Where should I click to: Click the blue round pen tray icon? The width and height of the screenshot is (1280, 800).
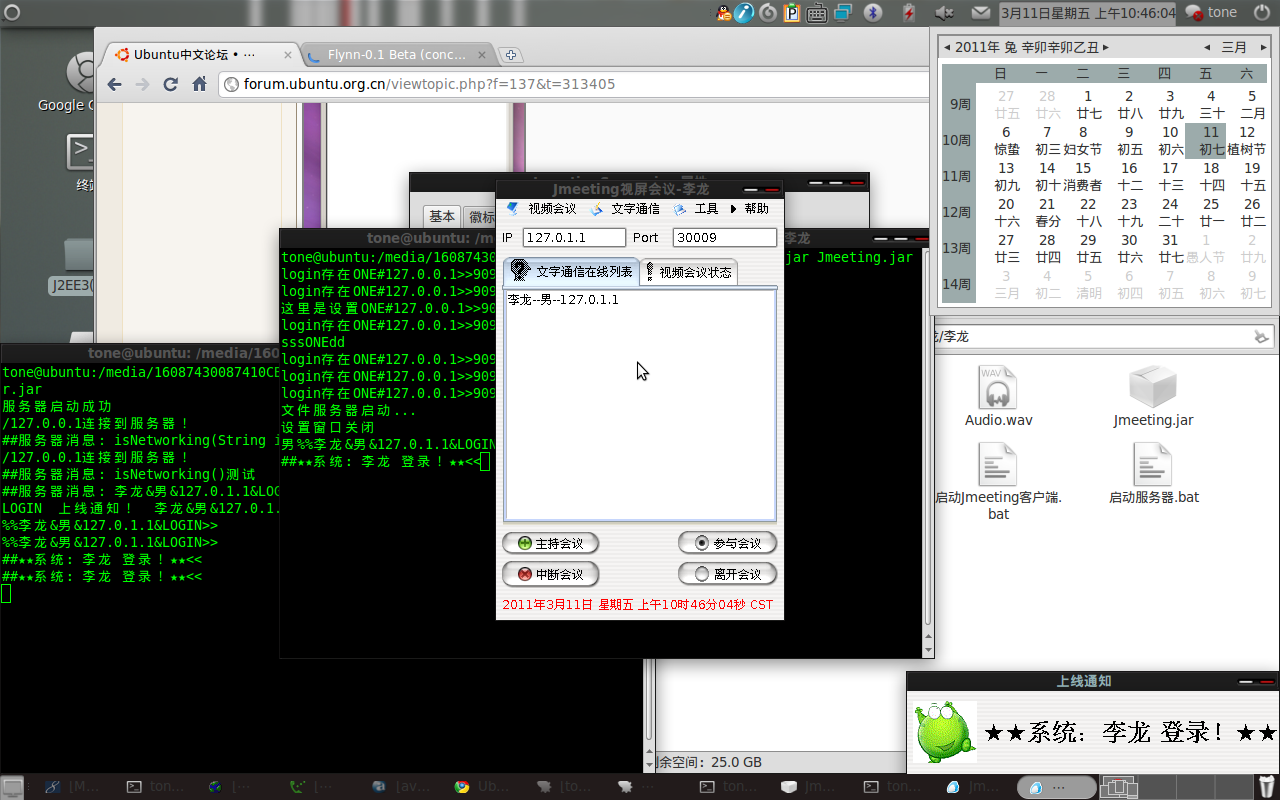tap(744, 13)
